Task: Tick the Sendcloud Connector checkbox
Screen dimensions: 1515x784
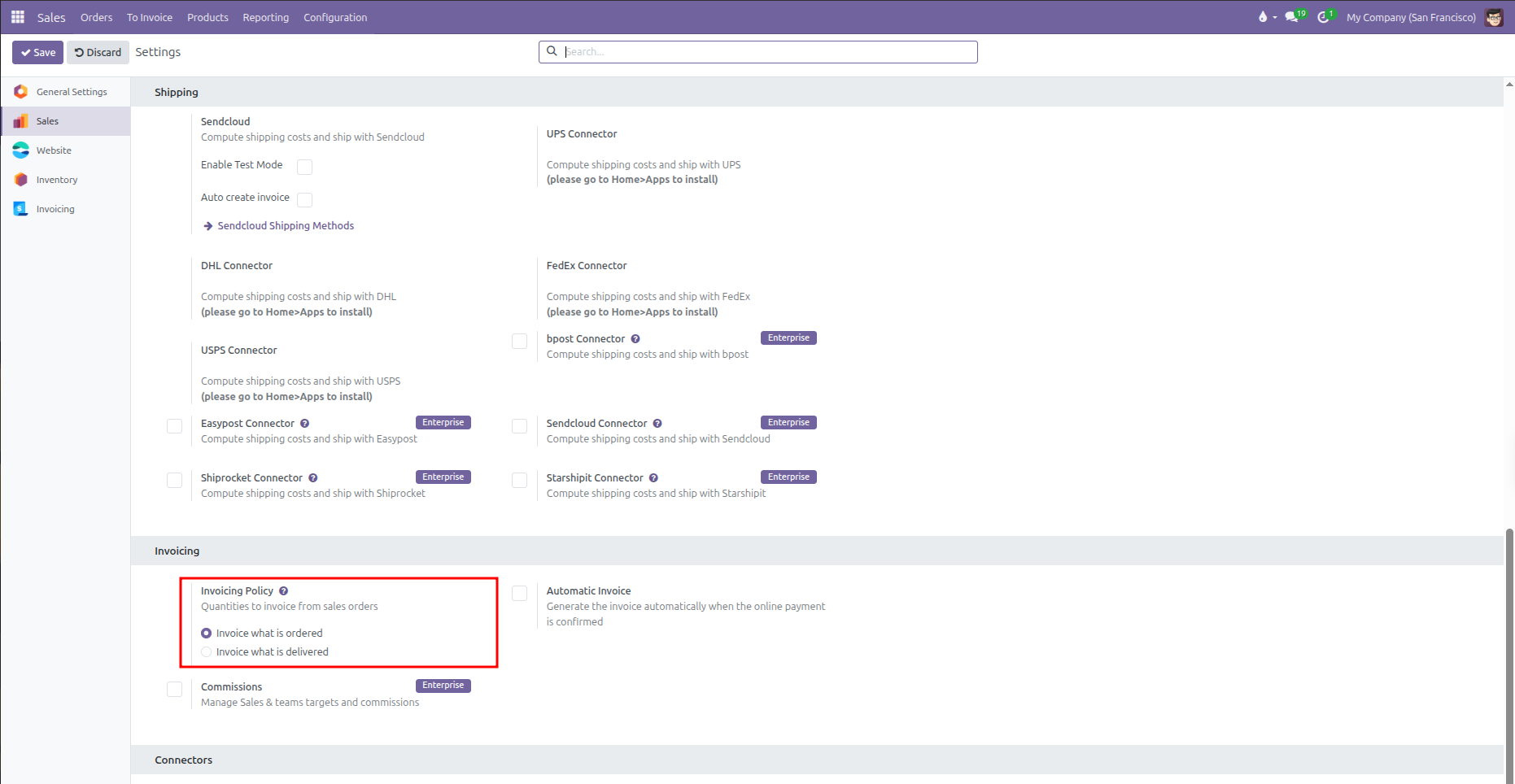Action: (x=519, y=426)
